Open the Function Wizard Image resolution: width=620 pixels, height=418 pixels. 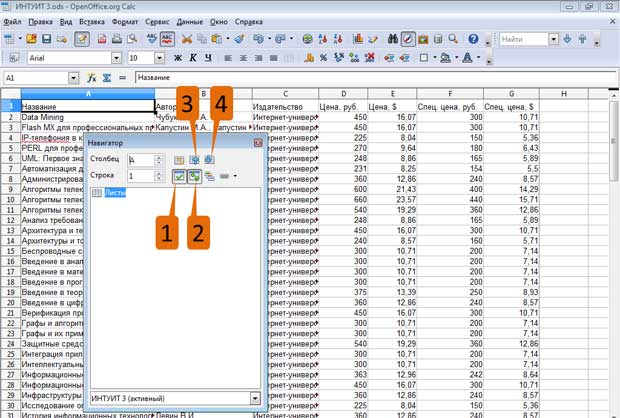[92, 78]
